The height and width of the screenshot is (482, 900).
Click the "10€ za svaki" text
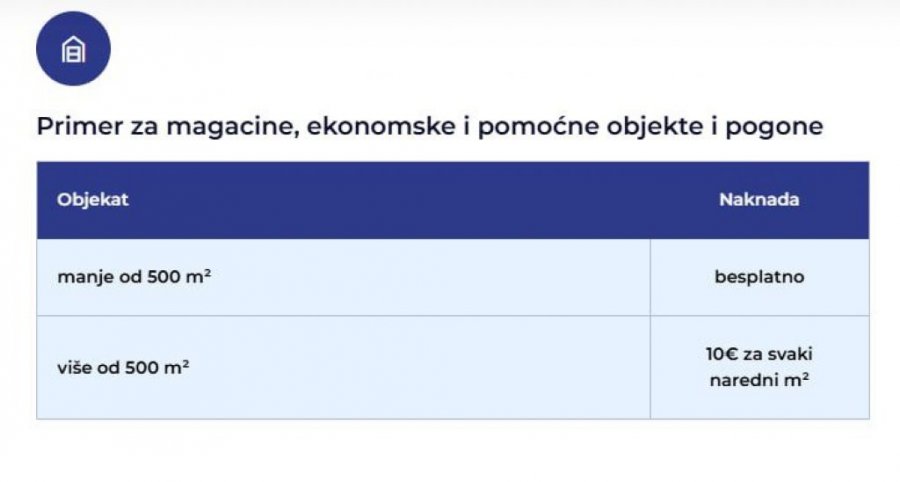click(759, 355)
